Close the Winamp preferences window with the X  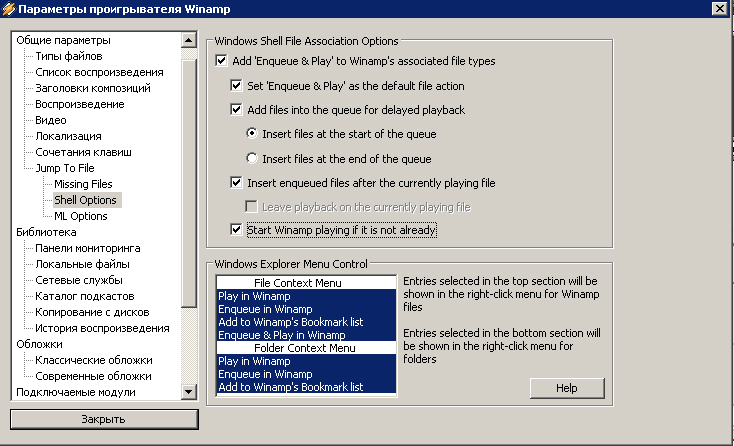click(718, 9)
